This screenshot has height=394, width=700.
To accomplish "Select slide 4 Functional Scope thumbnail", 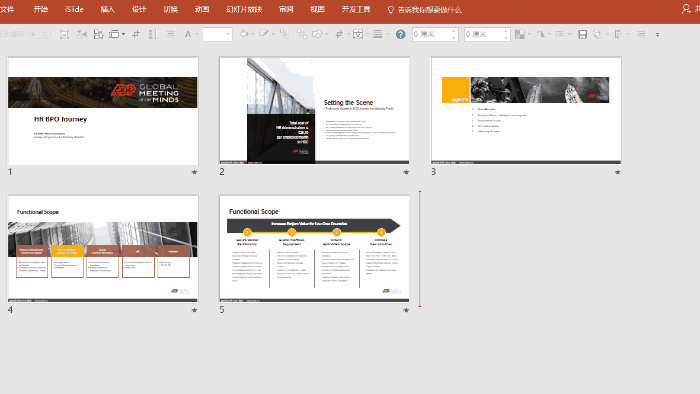I will (103, 249).
